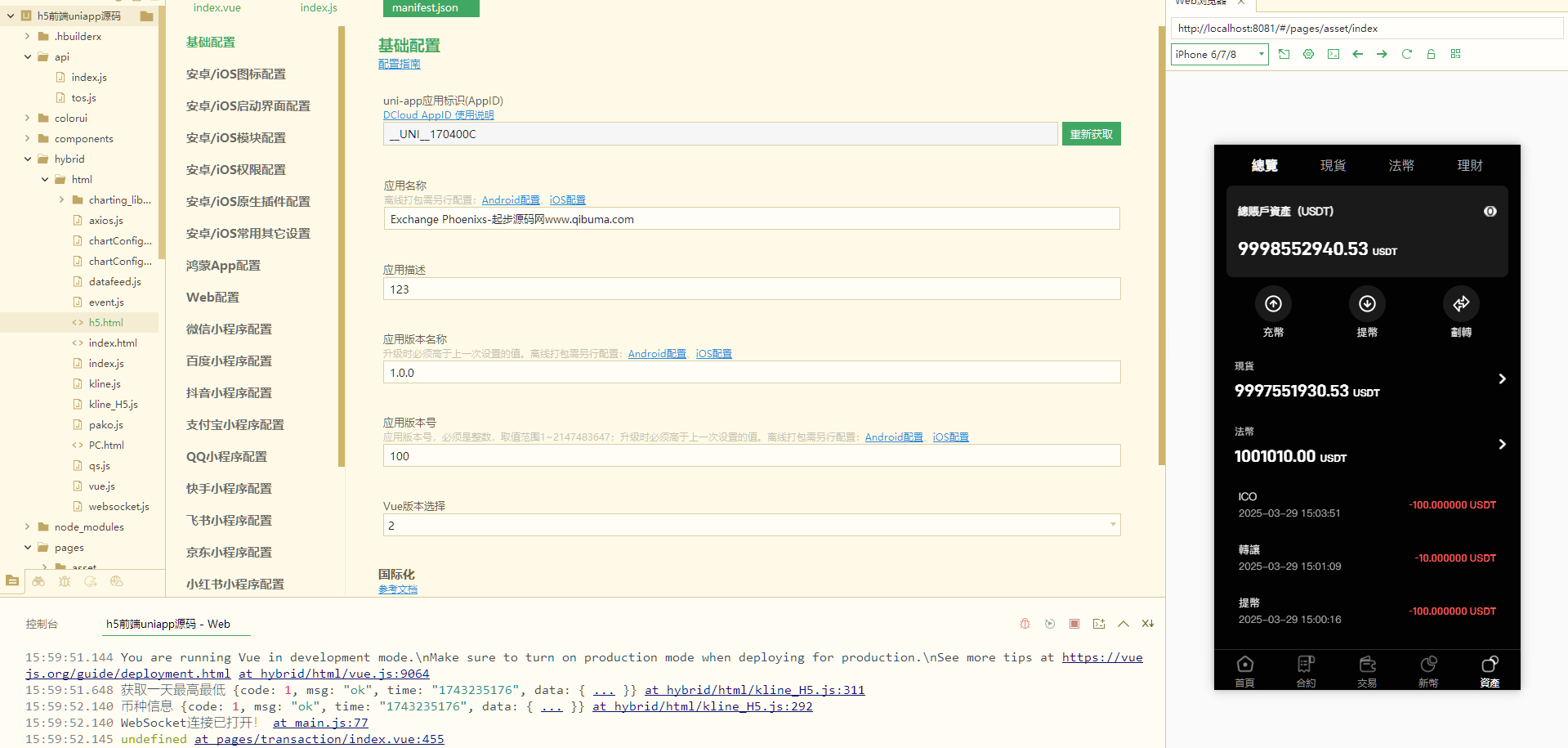Open browser preview in external window icon
Viewport: 1568px width, 748px height.
click(1284, 54)
